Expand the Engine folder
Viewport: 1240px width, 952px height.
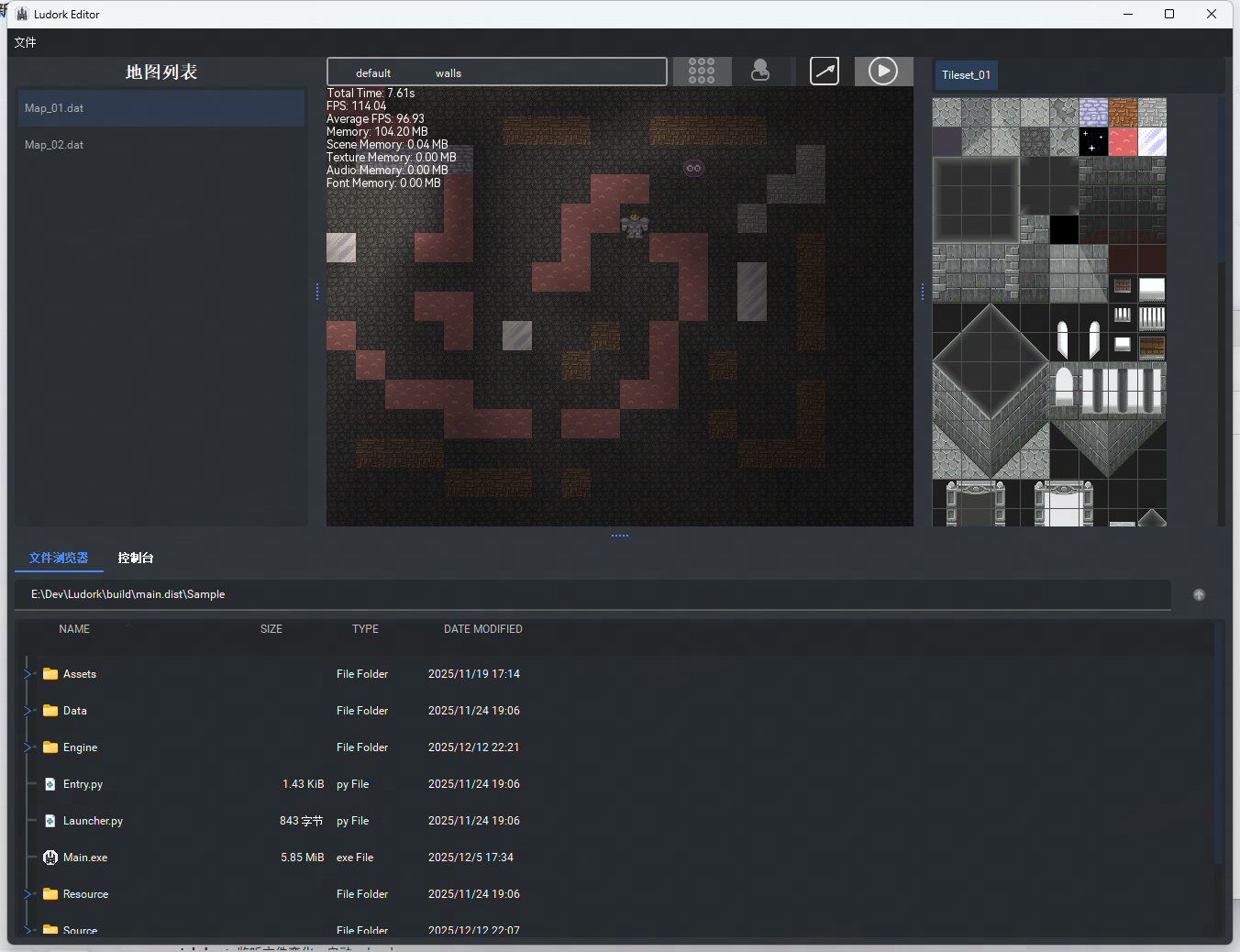pyautogui.click(x=28, y=747)
